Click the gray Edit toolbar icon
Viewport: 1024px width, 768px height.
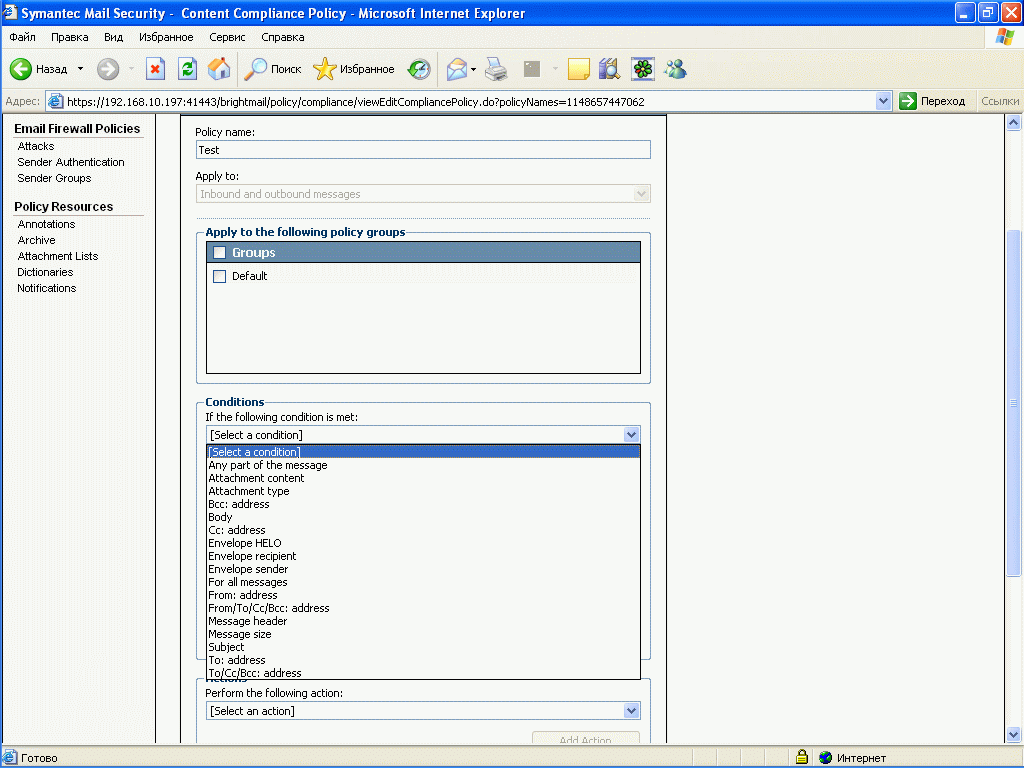click(x=532, y=69)
